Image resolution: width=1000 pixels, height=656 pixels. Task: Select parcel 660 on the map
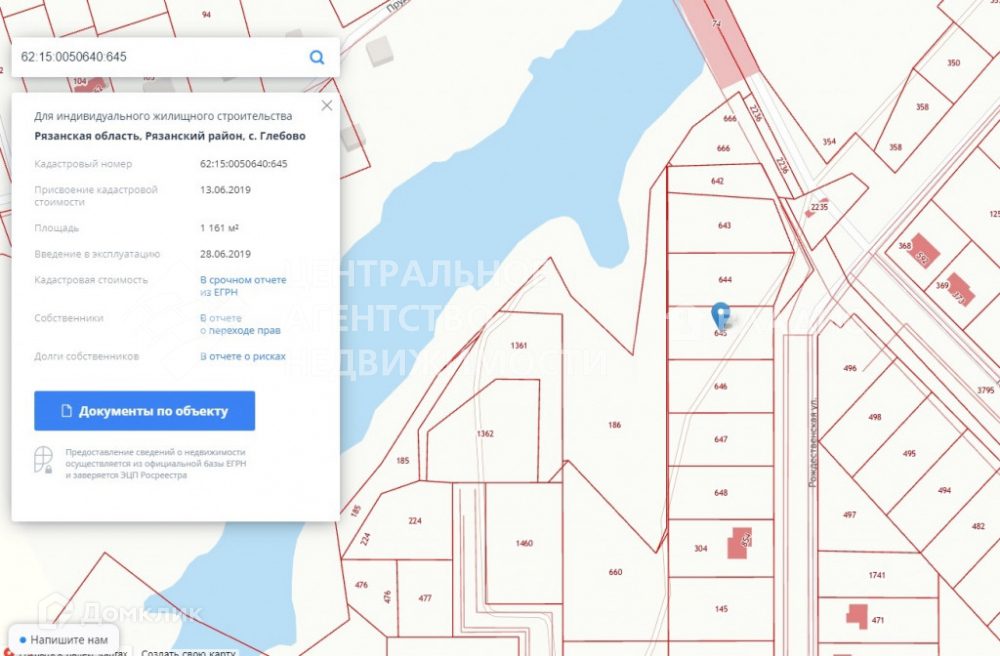pos(615,572)
